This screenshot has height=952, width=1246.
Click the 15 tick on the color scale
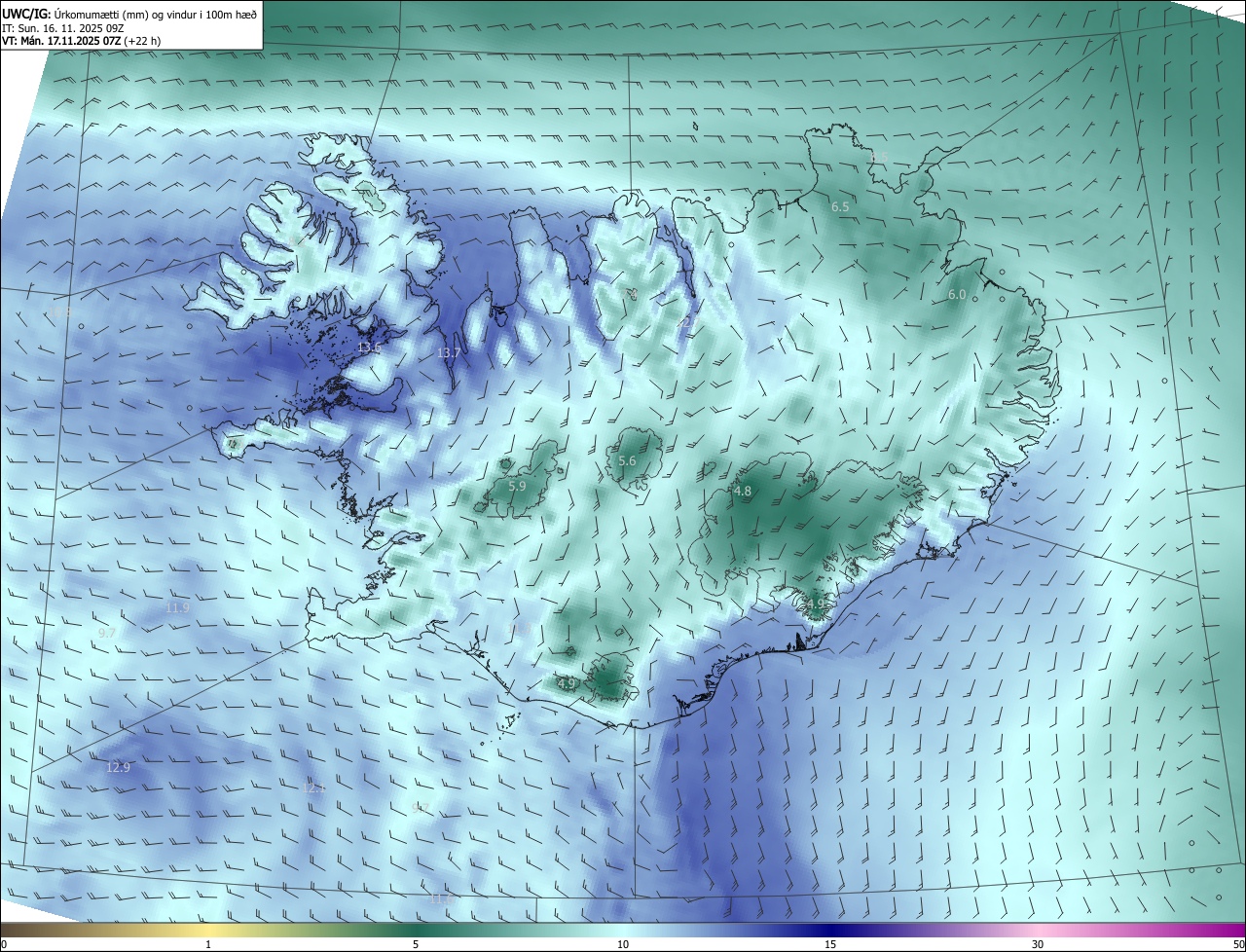[830, 945]
